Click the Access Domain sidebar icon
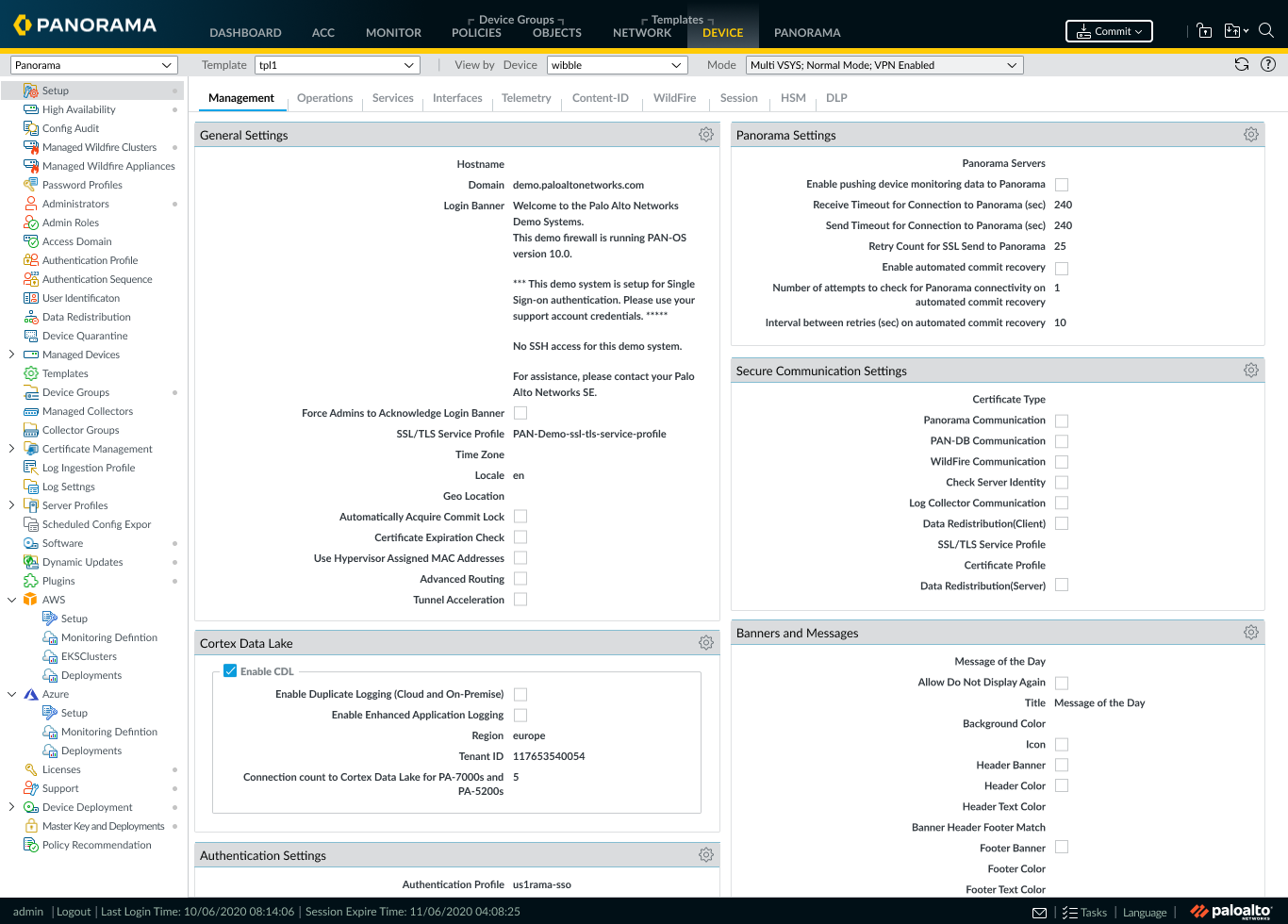The height and width of the screenshot is (924, 1288). 31,241
